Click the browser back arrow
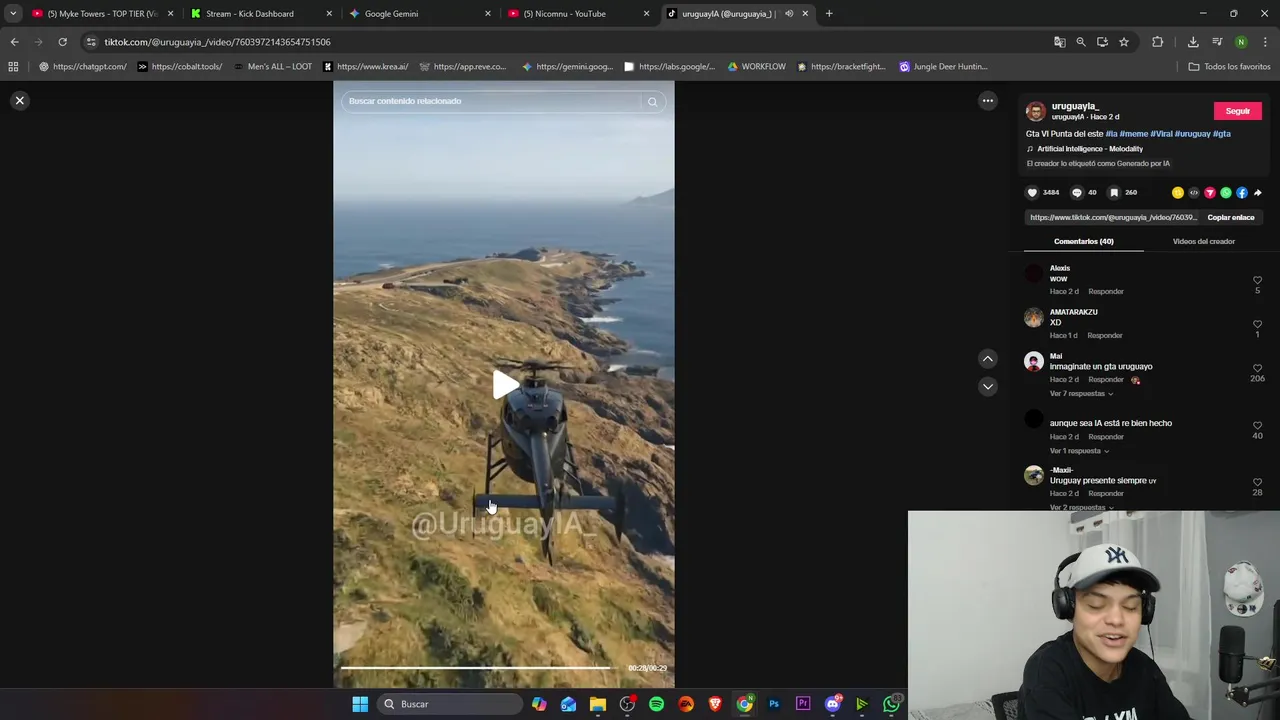The height and width of the screenshot is (720, 1280). 14,42
